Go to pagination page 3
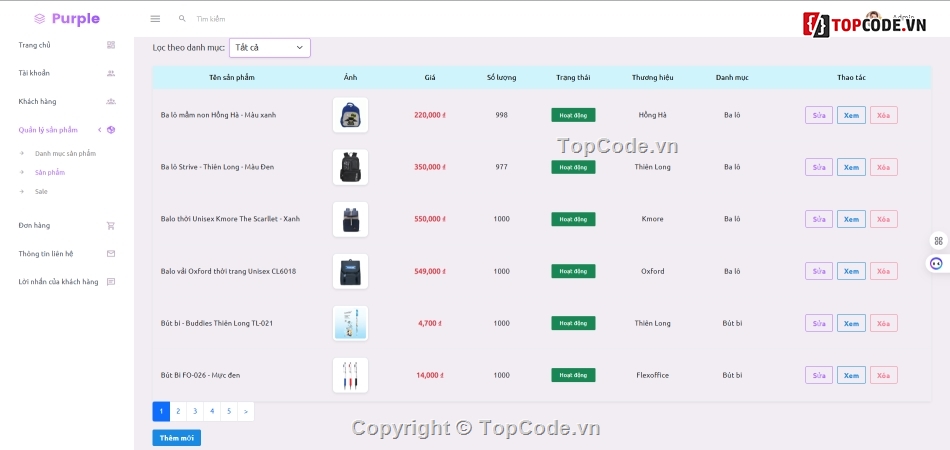The height and width of the screenshot is (450, 950). click(x=195, y=411)
